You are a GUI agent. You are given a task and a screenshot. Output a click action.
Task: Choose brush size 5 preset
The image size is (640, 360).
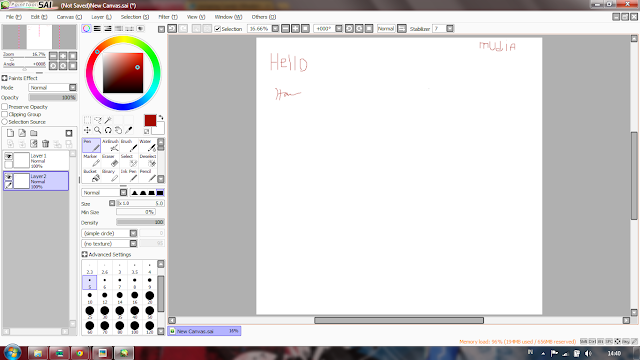tap(89, 282)
